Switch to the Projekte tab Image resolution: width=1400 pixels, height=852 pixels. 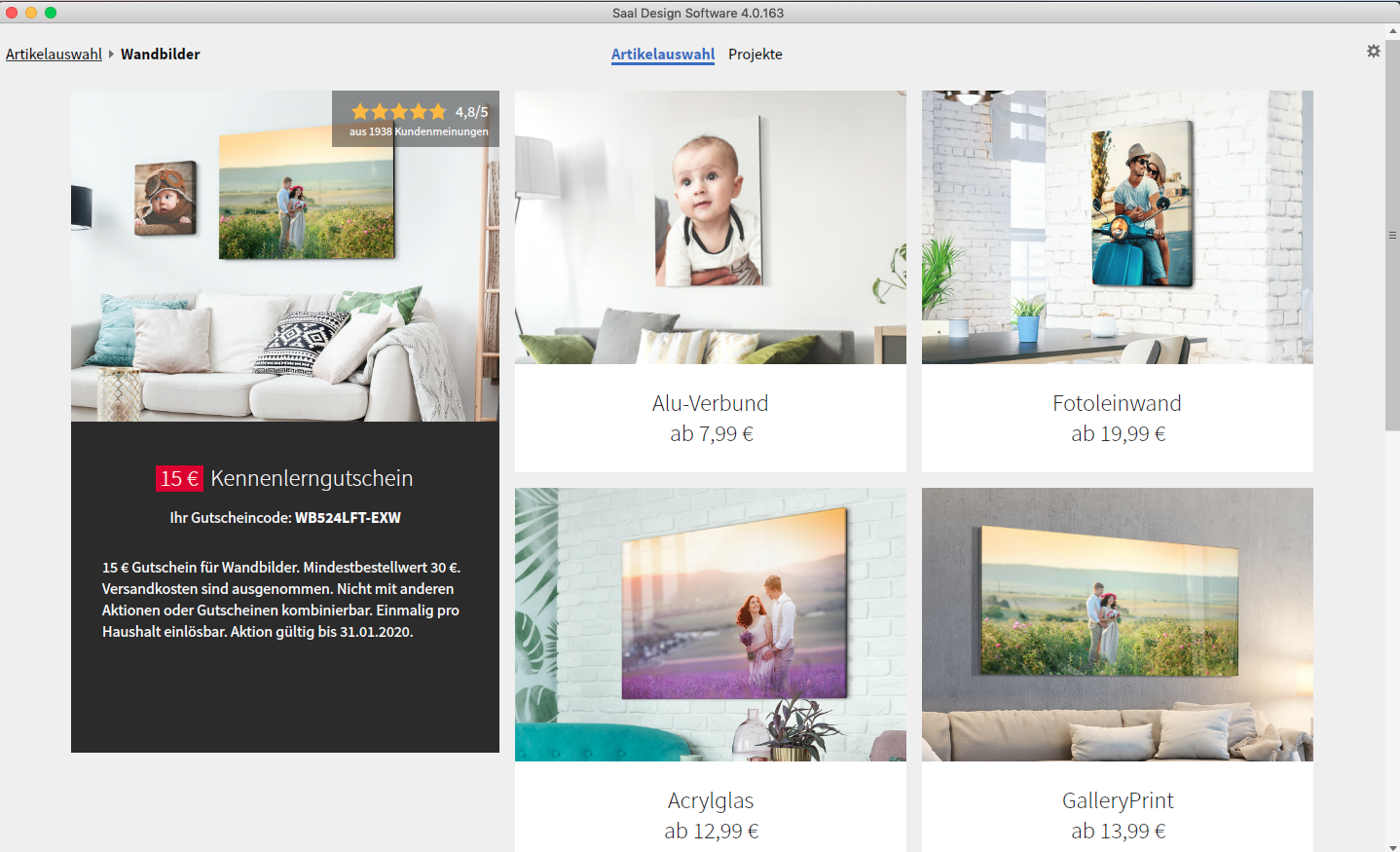pyautogui.click(x=755, y=55)
